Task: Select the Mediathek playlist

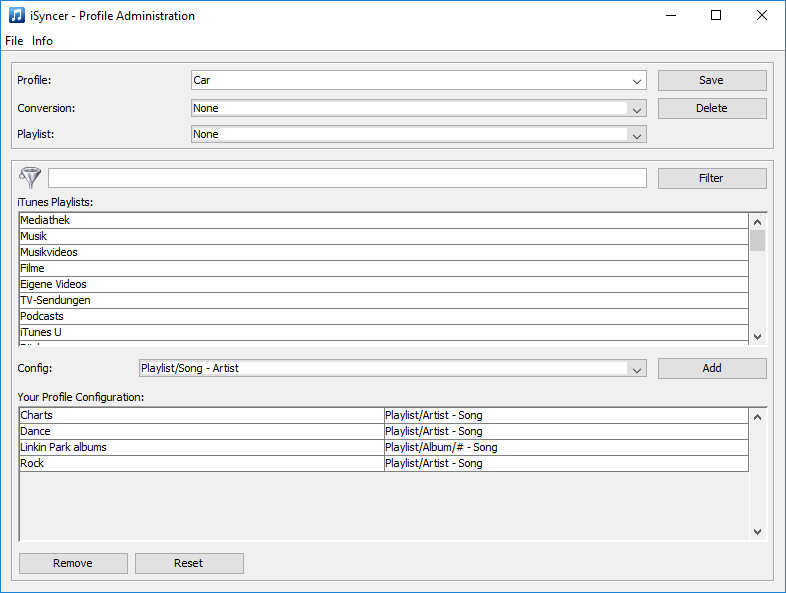Action: tap(384, 221)
